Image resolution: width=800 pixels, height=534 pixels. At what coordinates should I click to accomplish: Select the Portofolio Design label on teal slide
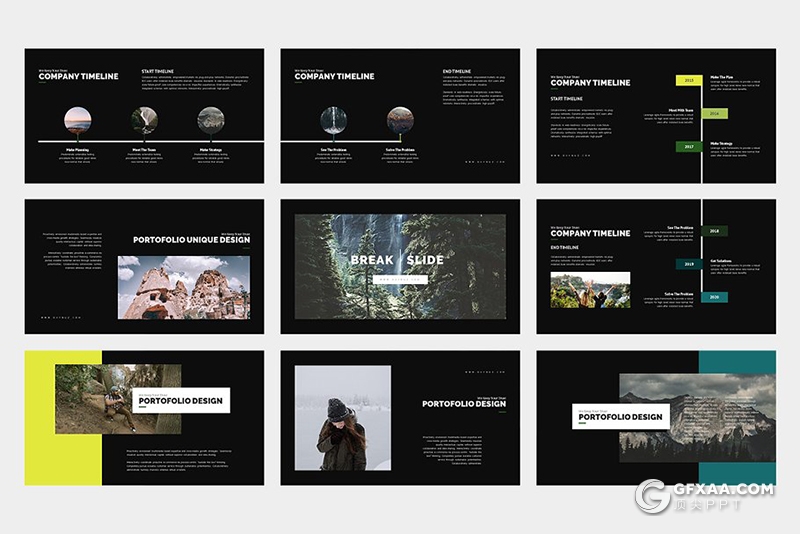coord(620,416)
